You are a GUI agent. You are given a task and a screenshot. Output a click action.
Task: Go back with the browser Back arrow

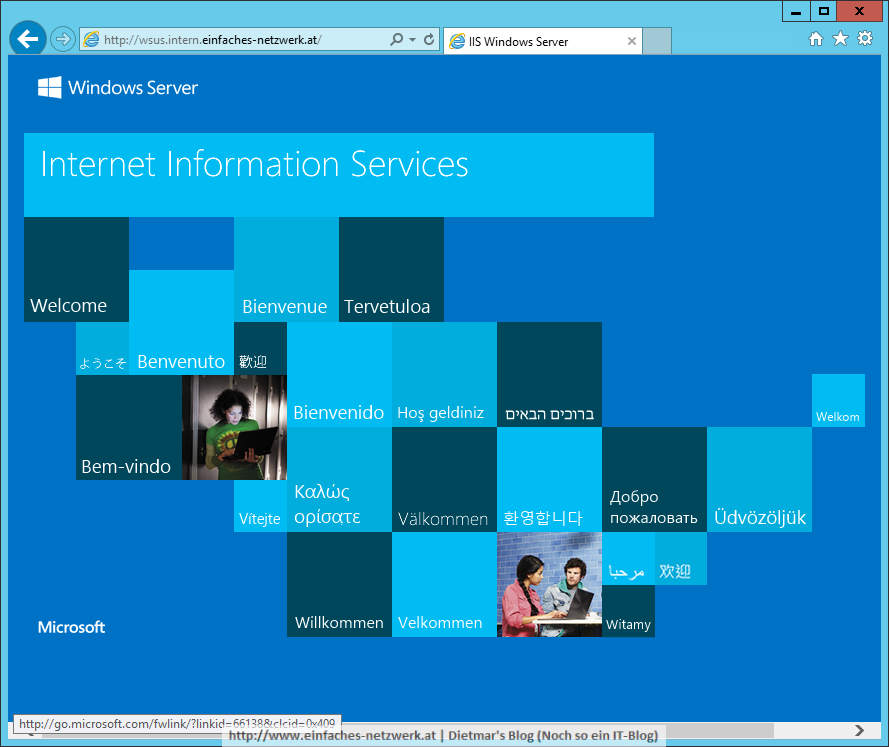pos(27,39)
